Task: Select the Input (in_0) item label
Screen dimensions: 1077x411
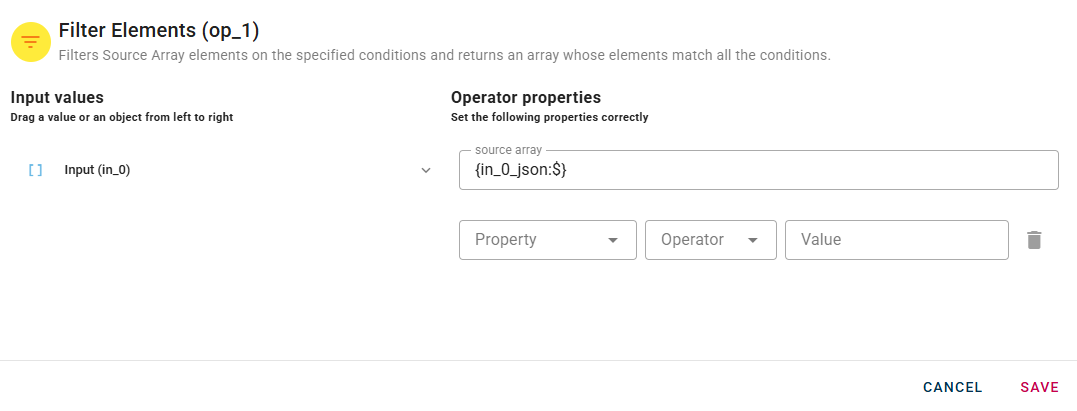Action: 97,170
